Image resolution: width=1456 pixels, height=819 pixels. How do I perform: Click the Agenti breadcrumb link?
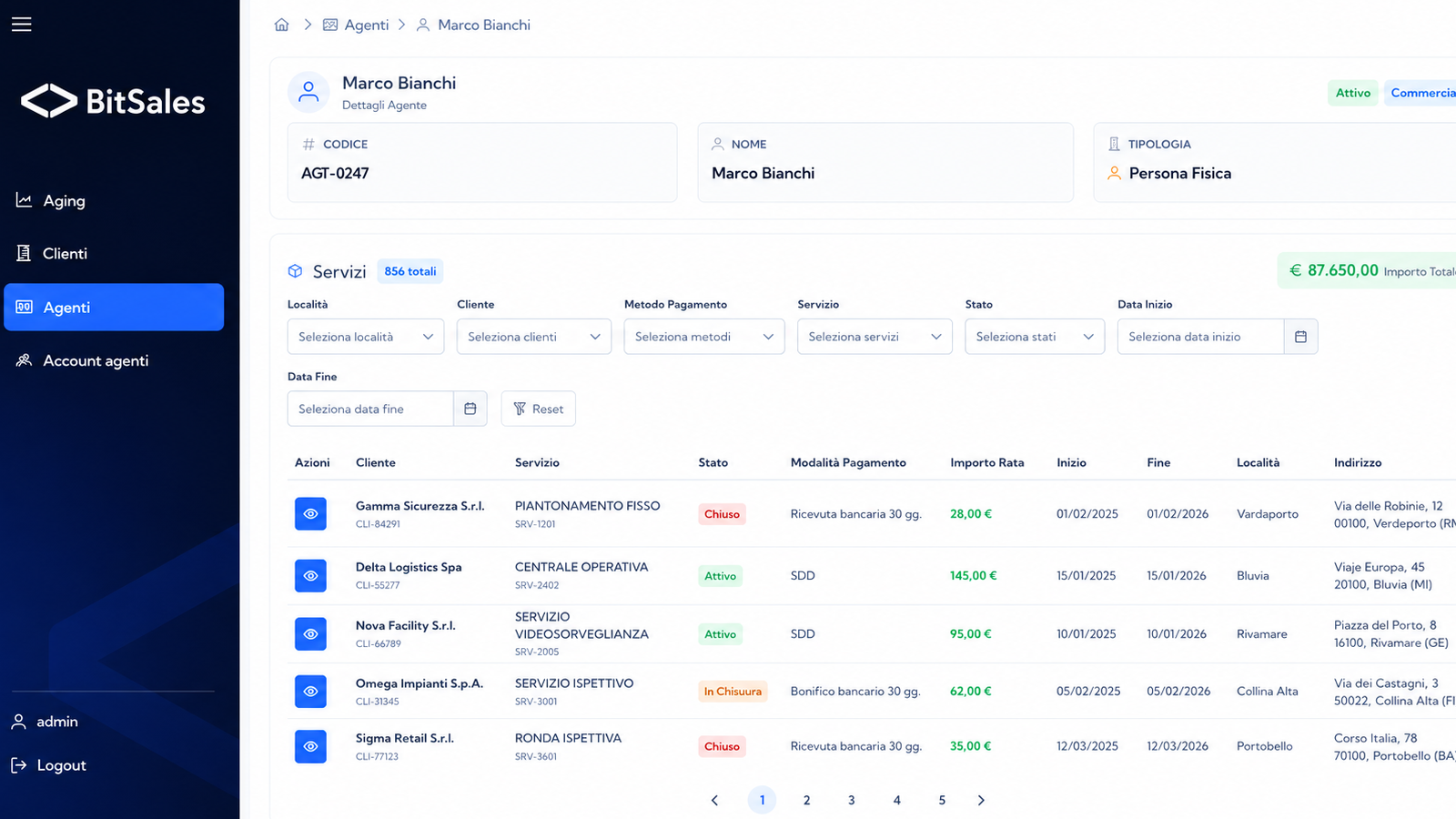coord(356,25)
